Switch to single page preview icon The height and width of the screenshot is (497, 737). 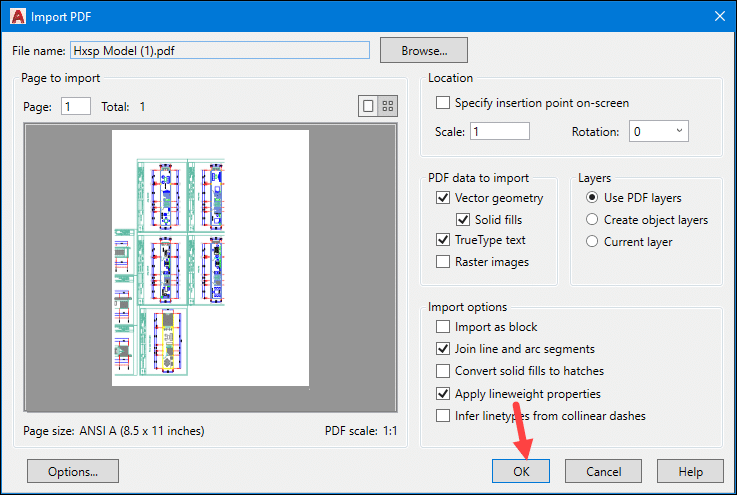click(x=368, y=106)
